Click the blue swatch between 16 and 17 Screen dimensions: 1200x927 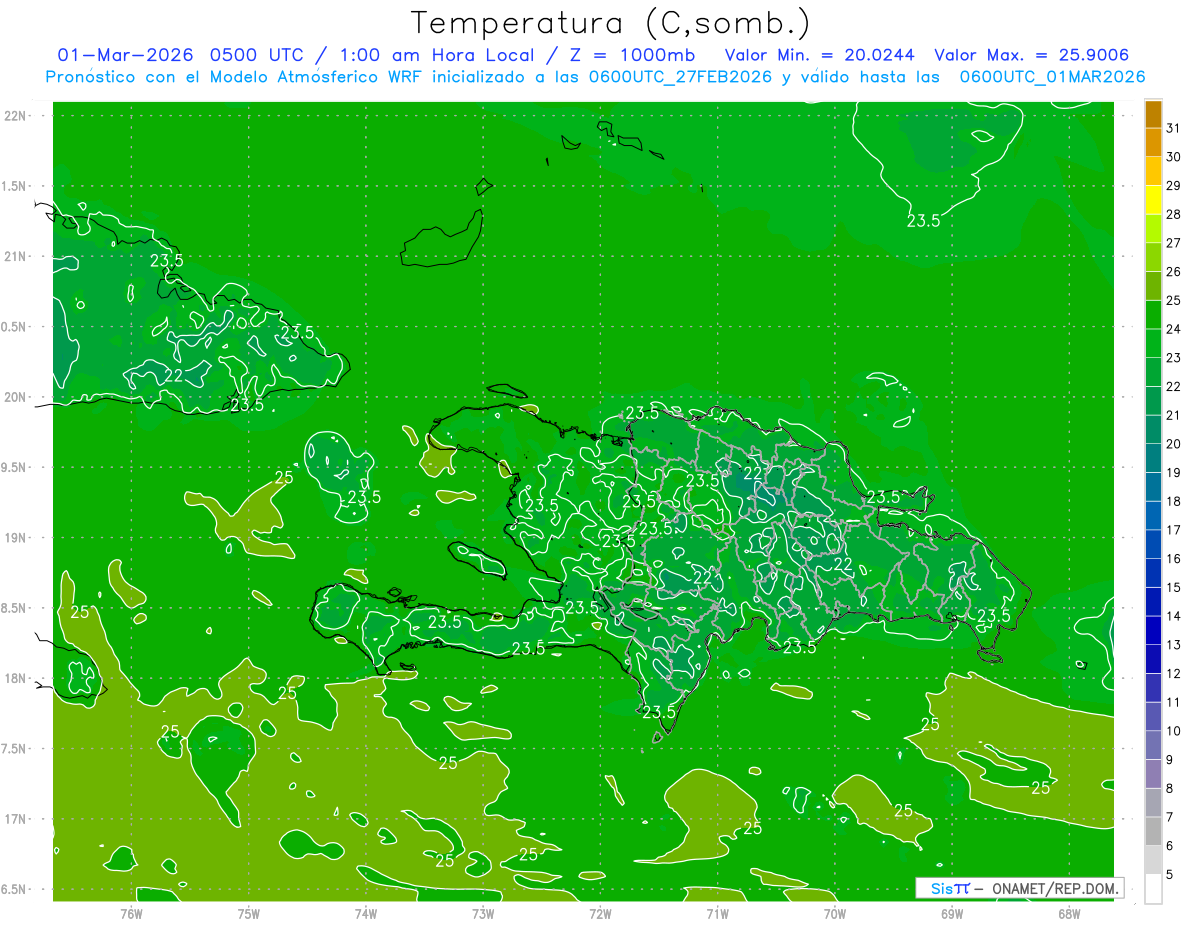tap(1153, 544)
